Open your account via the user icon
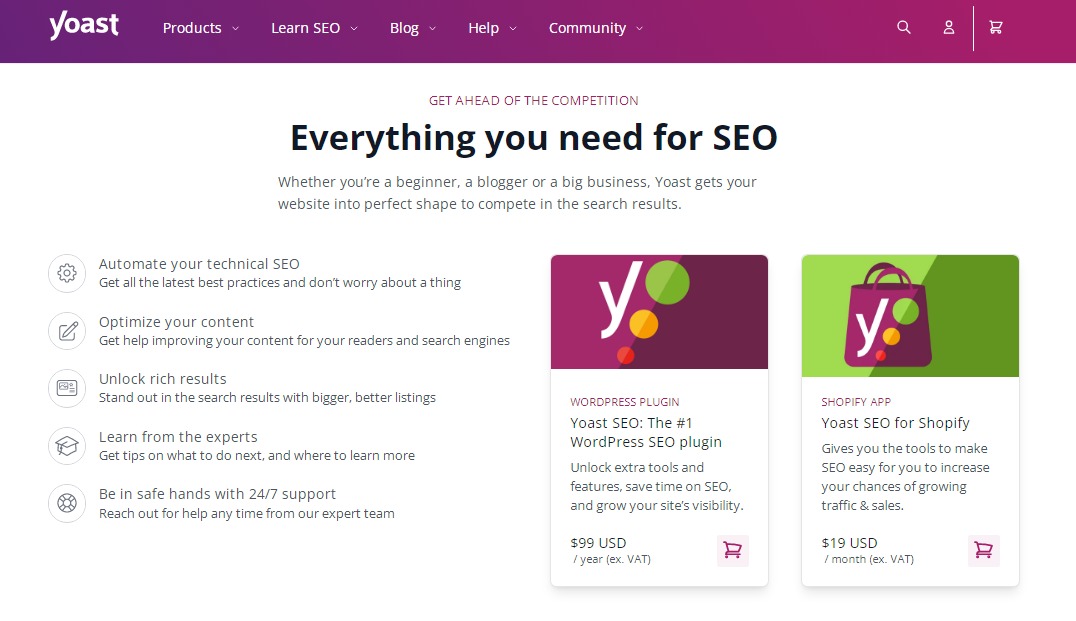 click(x=948, y=28)
